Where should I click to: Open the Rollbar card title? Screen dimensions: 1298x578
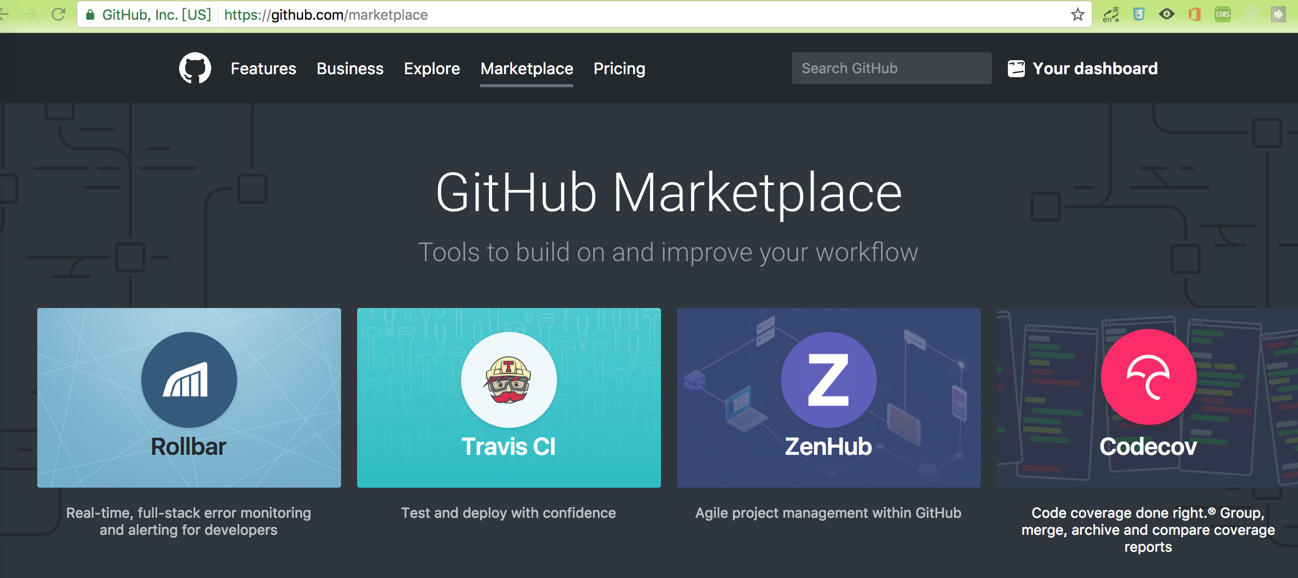[188, 447]
